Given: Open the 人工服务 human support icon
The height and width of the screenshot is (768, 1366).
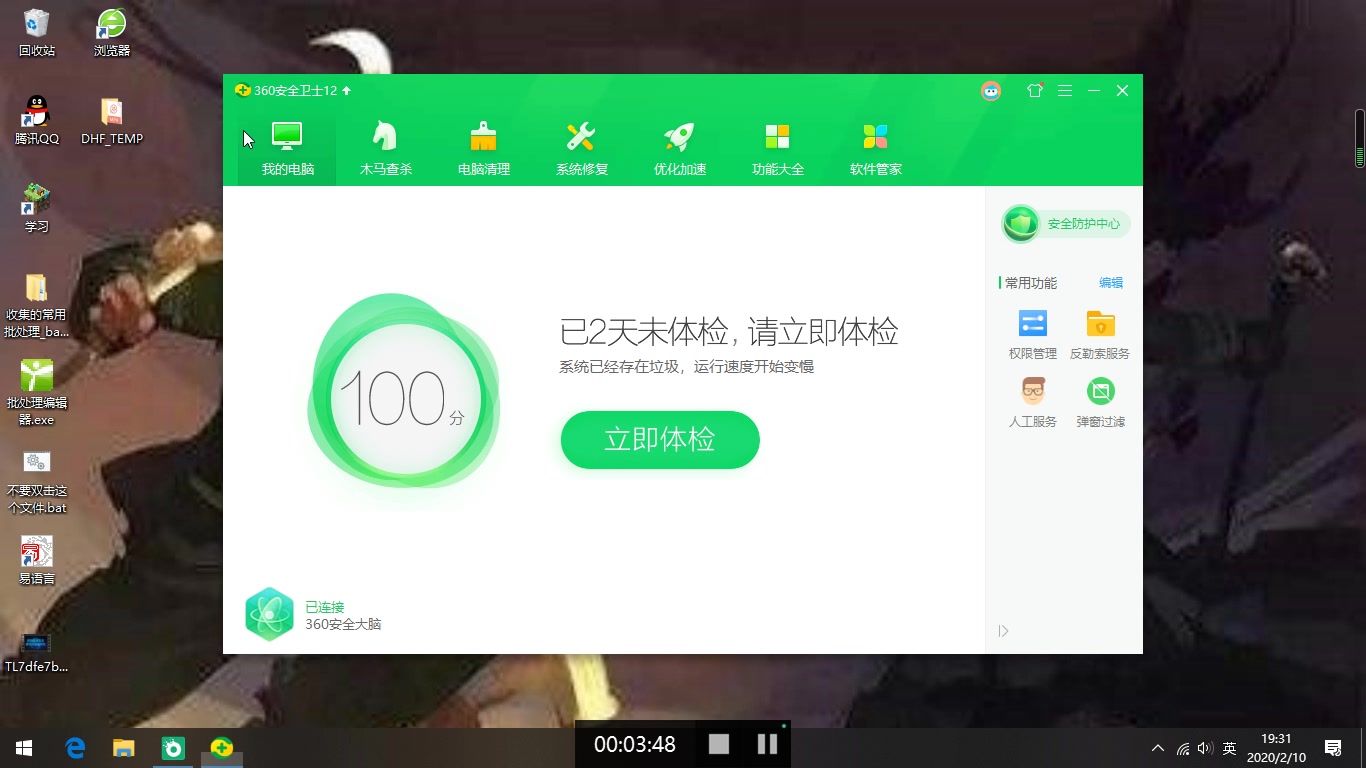Looking at the screenshot, I should (x=1032, y=402).
